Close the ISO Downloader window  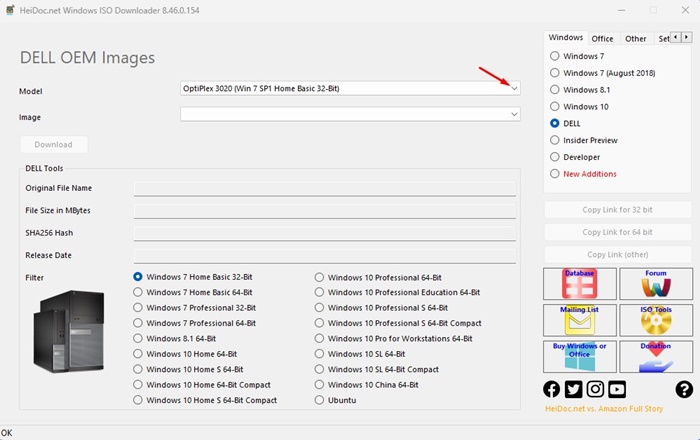click(x=685, y=10)
